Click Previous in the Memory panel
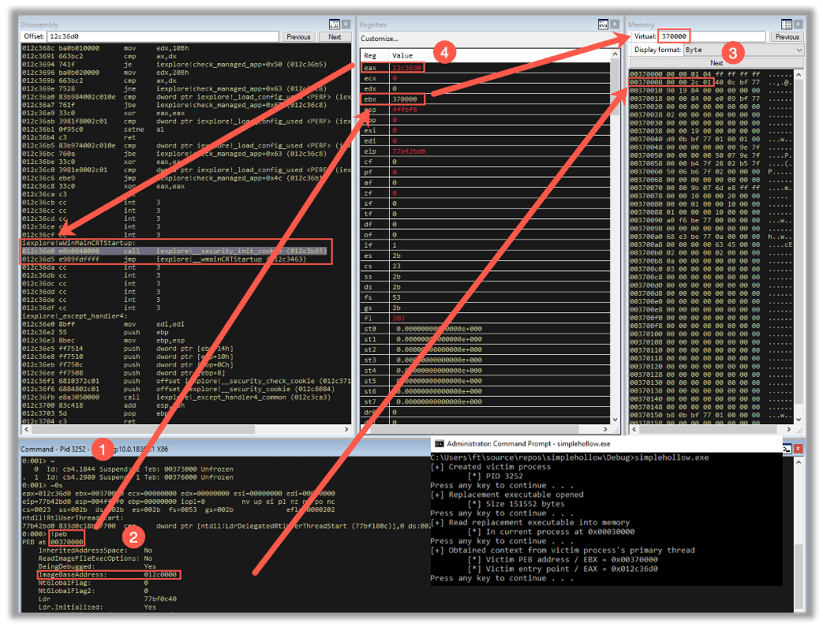The height and width of the screenshot is (627, 823). click(x=788, y=36)
